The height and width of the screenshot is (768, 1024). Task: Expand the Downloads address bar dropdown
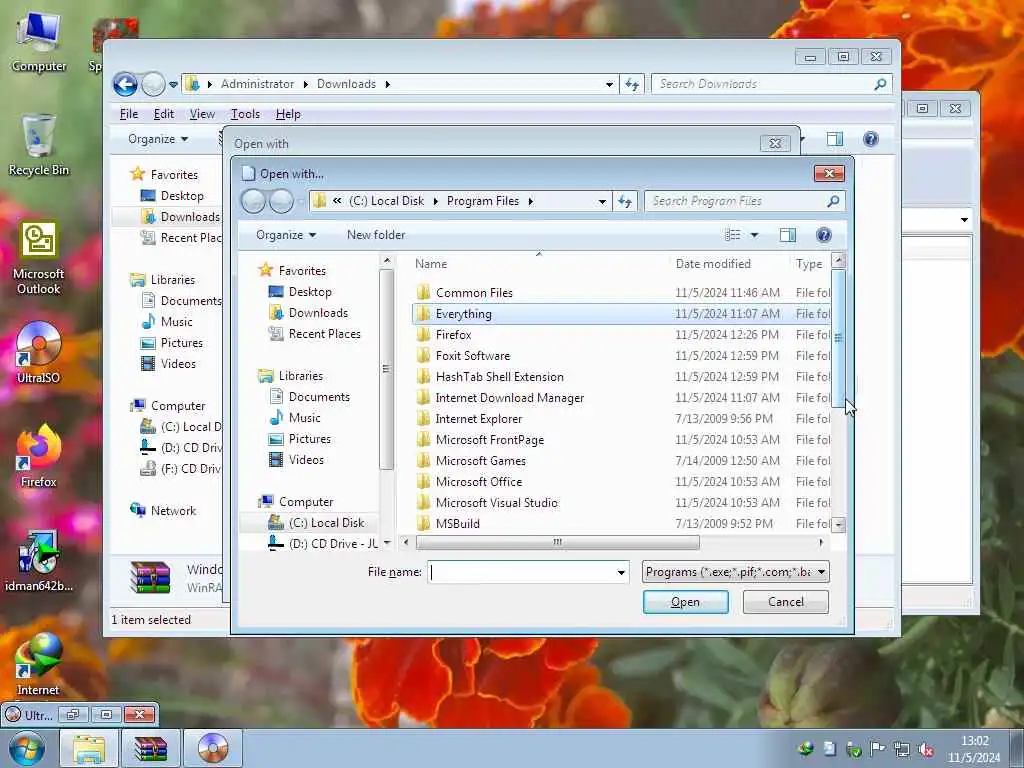[609, 84]
